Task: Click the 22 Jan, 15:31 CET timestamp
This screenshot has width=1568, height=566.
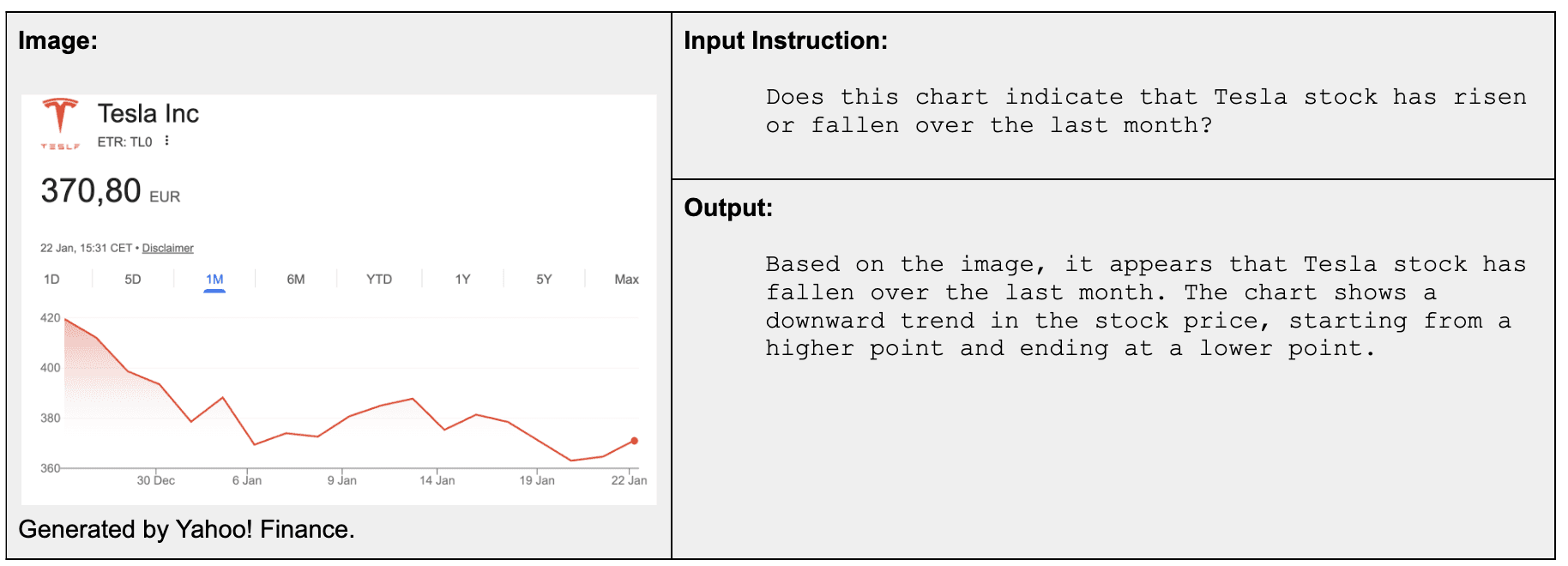Action: point(86,248)
